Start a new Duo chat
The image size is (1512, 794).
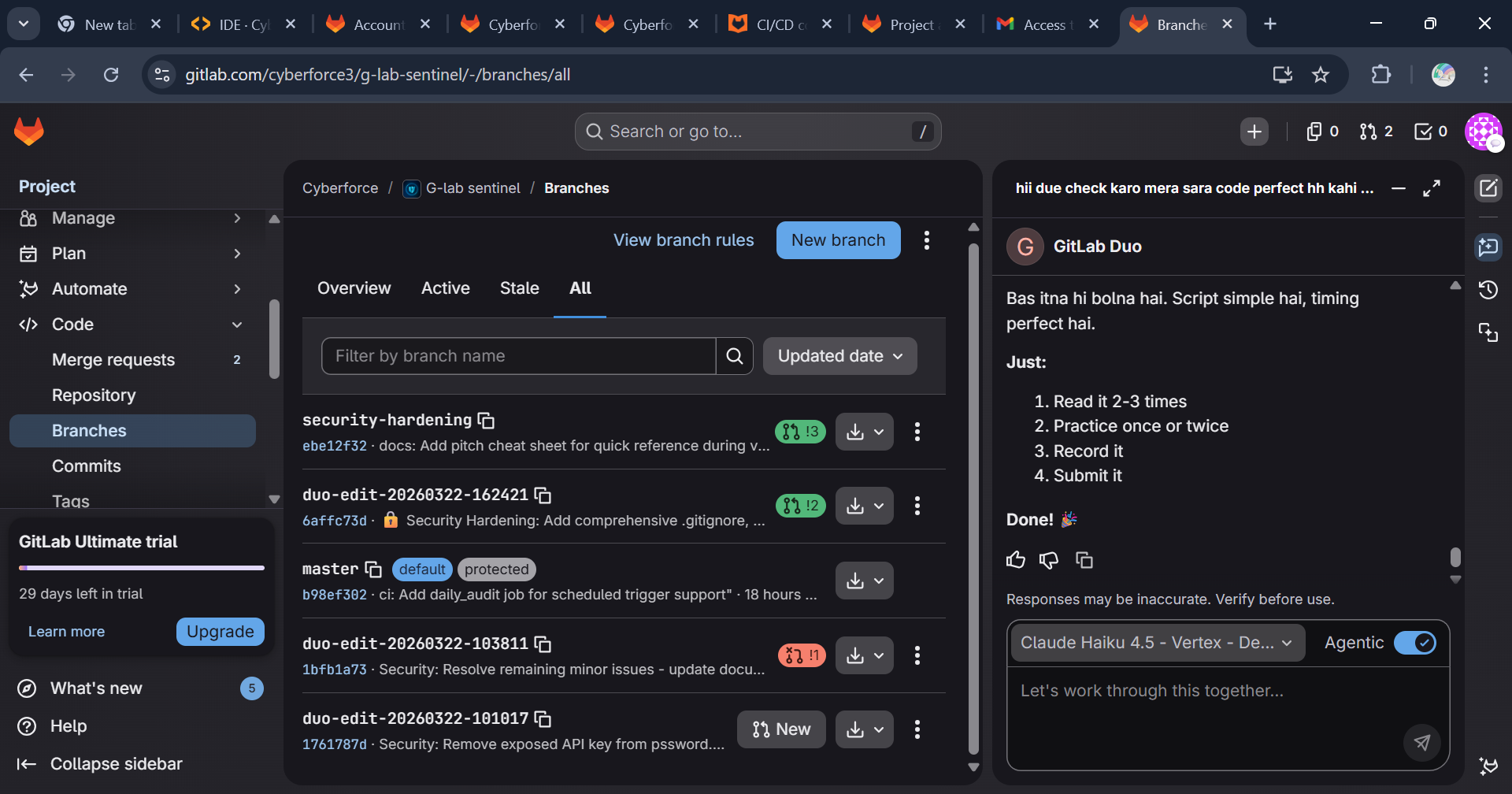coord(1488,188)
